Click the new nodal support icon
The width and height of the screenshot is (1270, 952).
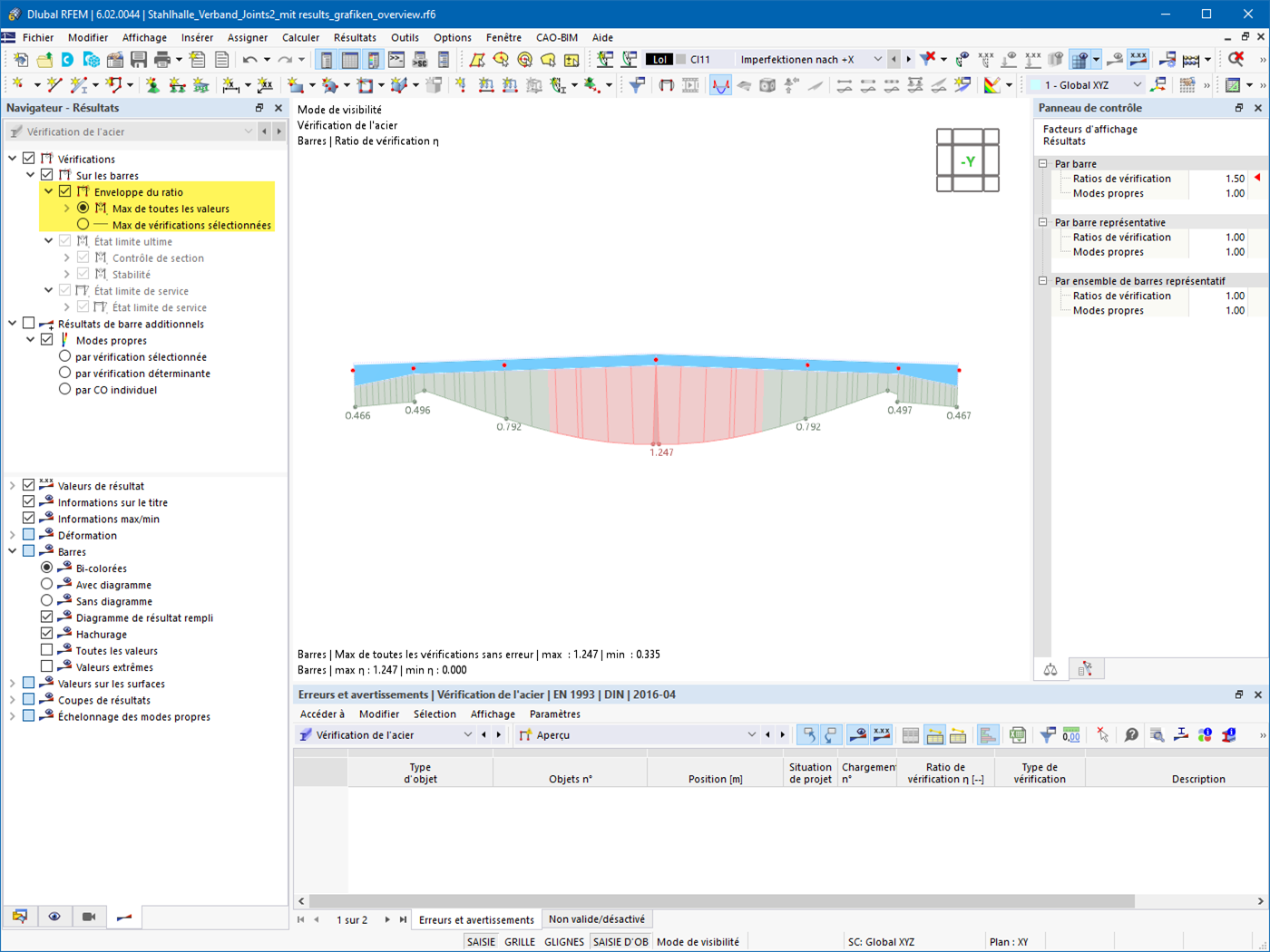152,85
